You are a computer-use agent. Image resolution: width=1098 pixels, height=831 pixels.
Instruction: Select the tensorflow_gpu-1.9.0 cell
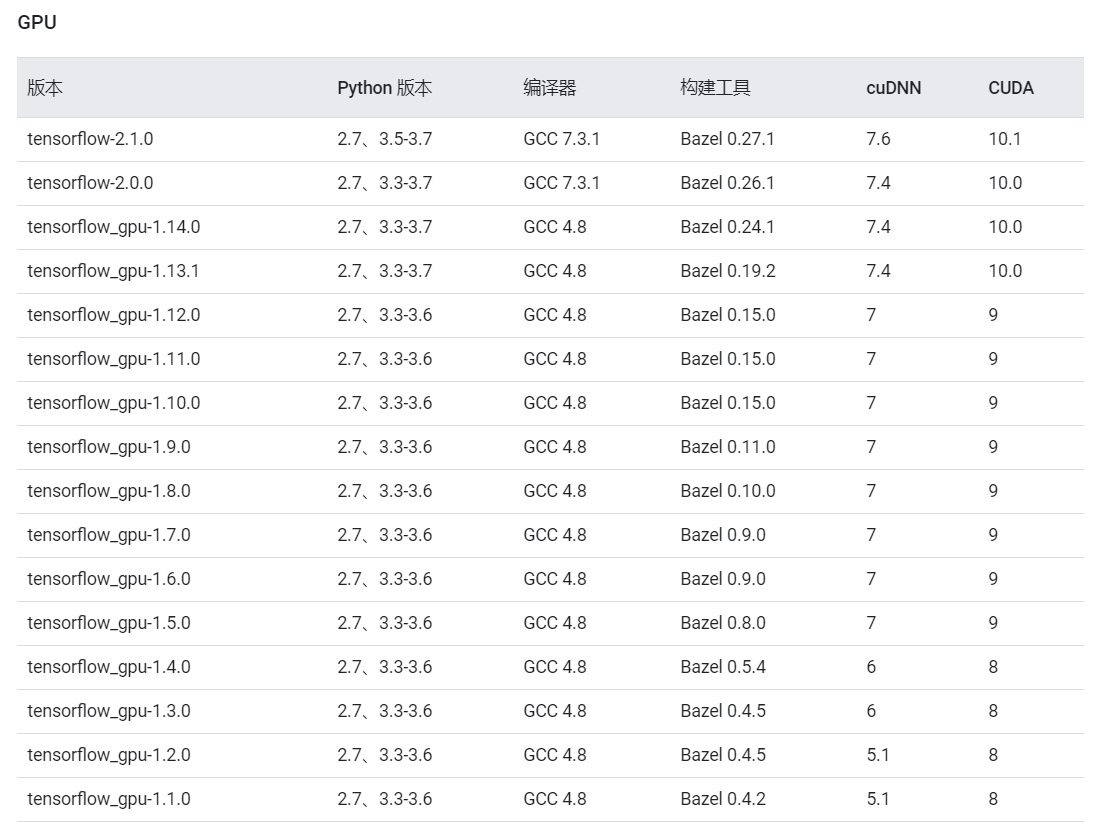tap(109, 447)
